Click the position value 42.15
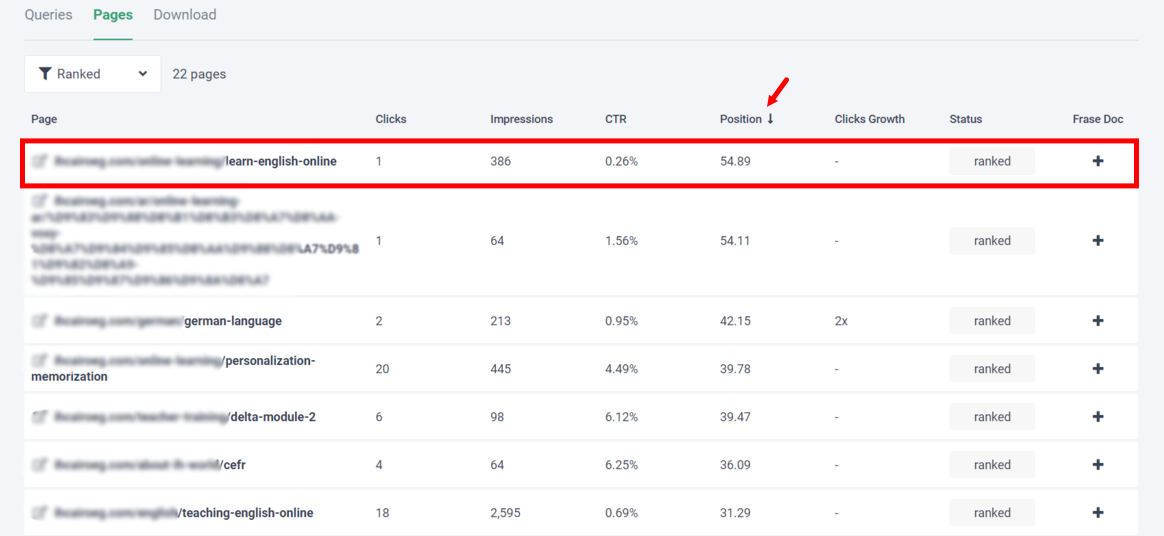The image size is (1164, 536). point(735,321)
